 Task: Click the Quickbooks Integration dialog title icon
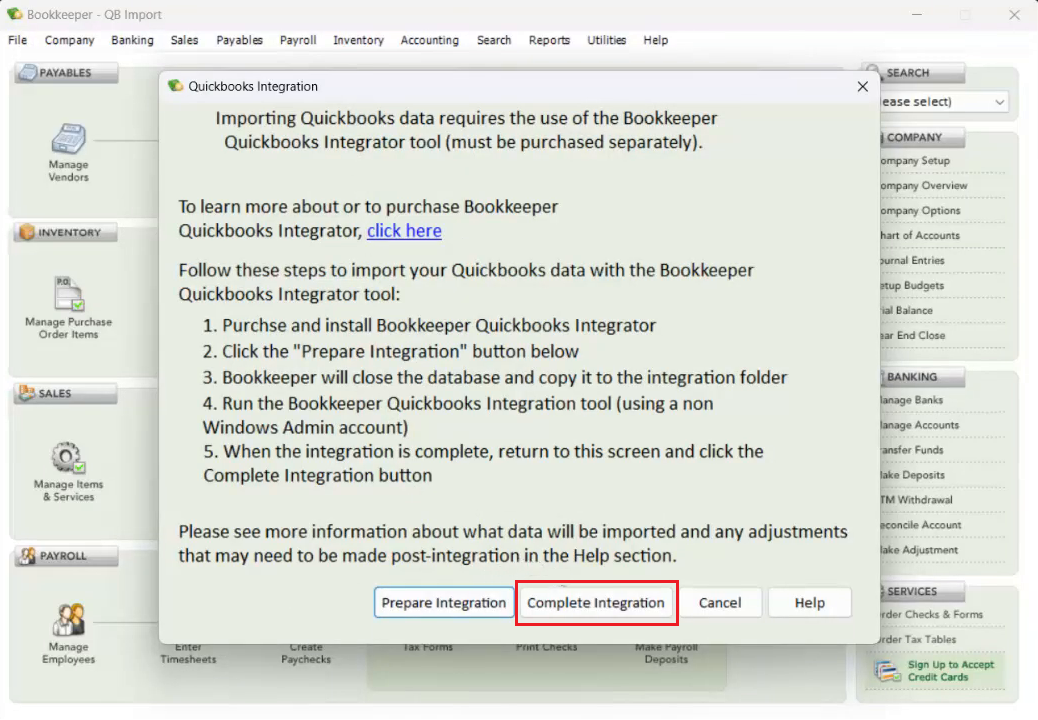pos(175,86)
